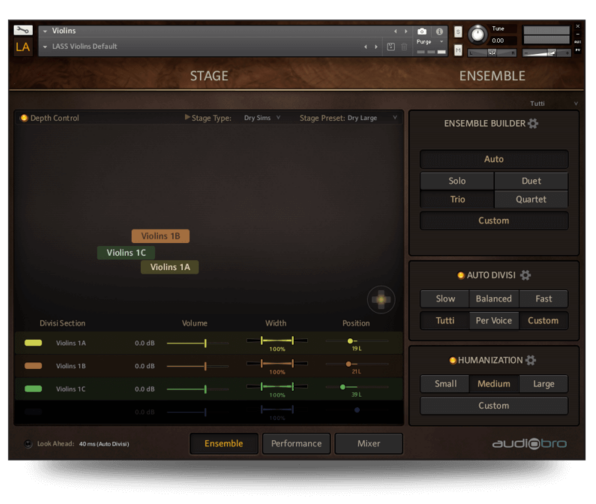The width and height of the screenshot is (596, 504).
Task: Open the Stage Preset Dry Large dropdown
Action: tap(372, 118)
